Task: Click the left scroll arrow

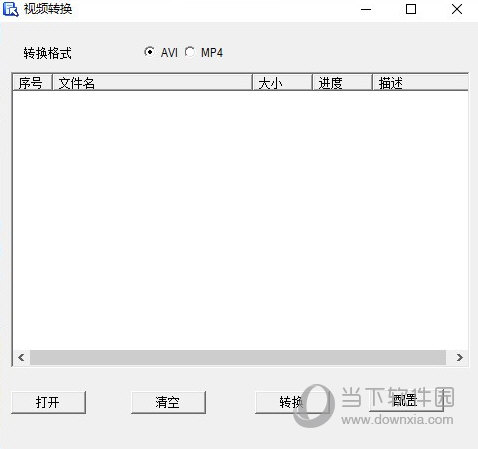Action: pyautogui.click(x=21, y=358)
